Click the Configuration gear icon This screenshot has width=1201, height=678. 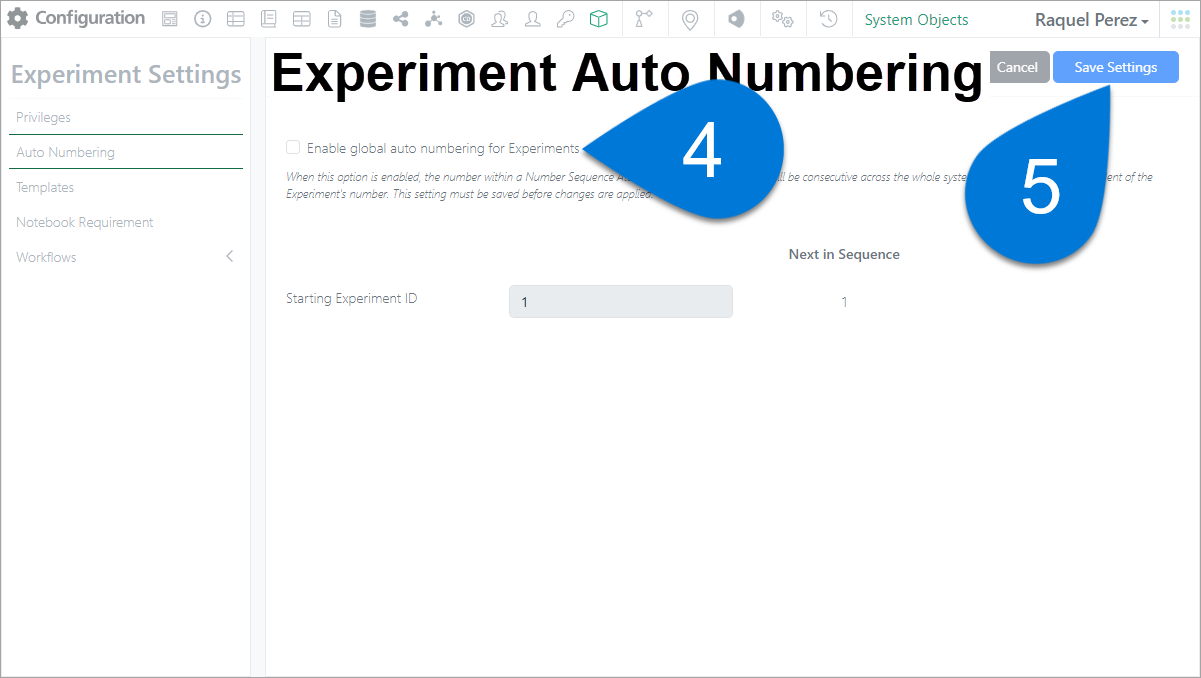(18, 19)
